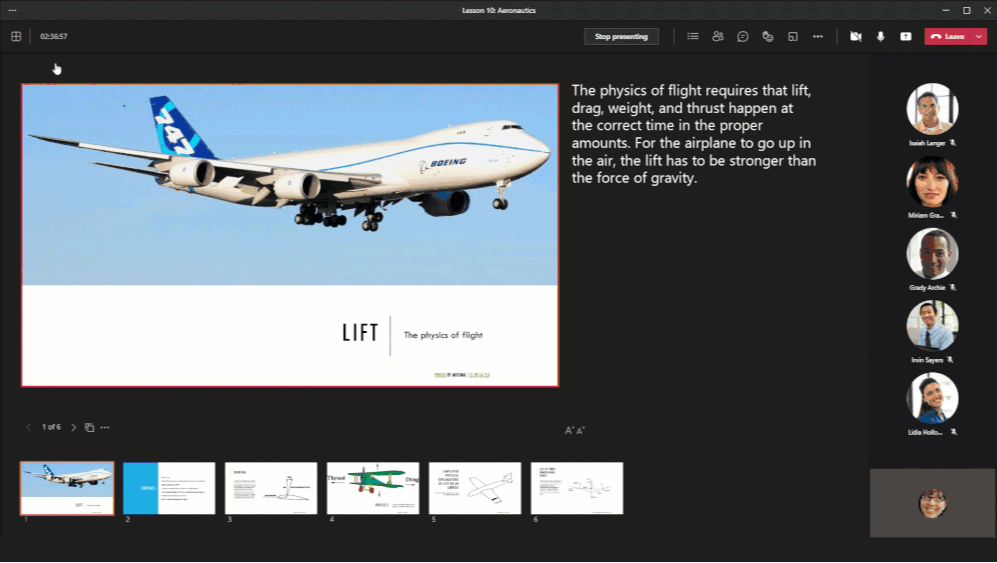Screen dimensions: 997x563
Task: Go to the next slide arrow
Action: (73, 427)
